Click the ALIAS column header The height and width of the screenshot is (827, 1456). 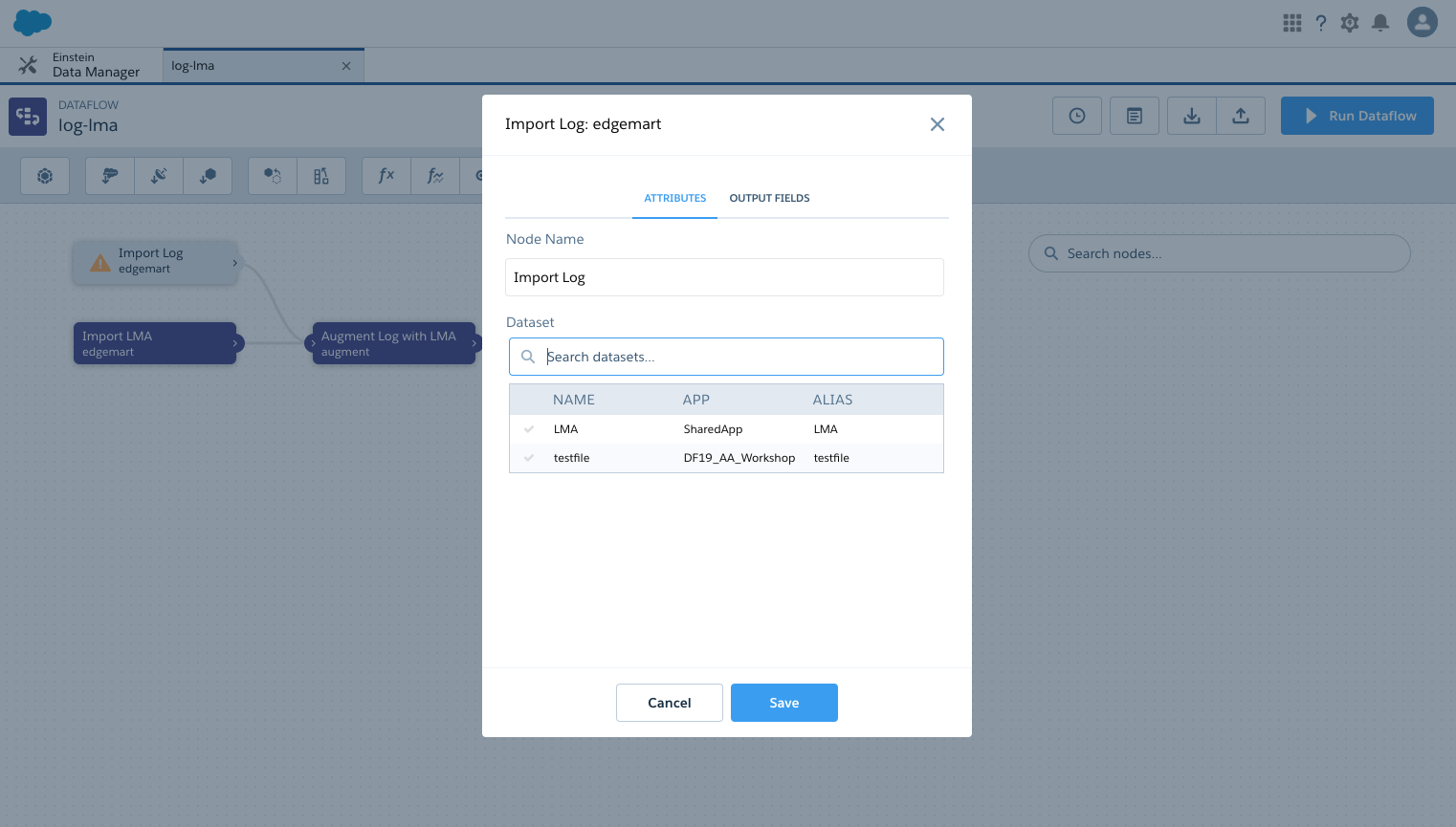[832, 400]
